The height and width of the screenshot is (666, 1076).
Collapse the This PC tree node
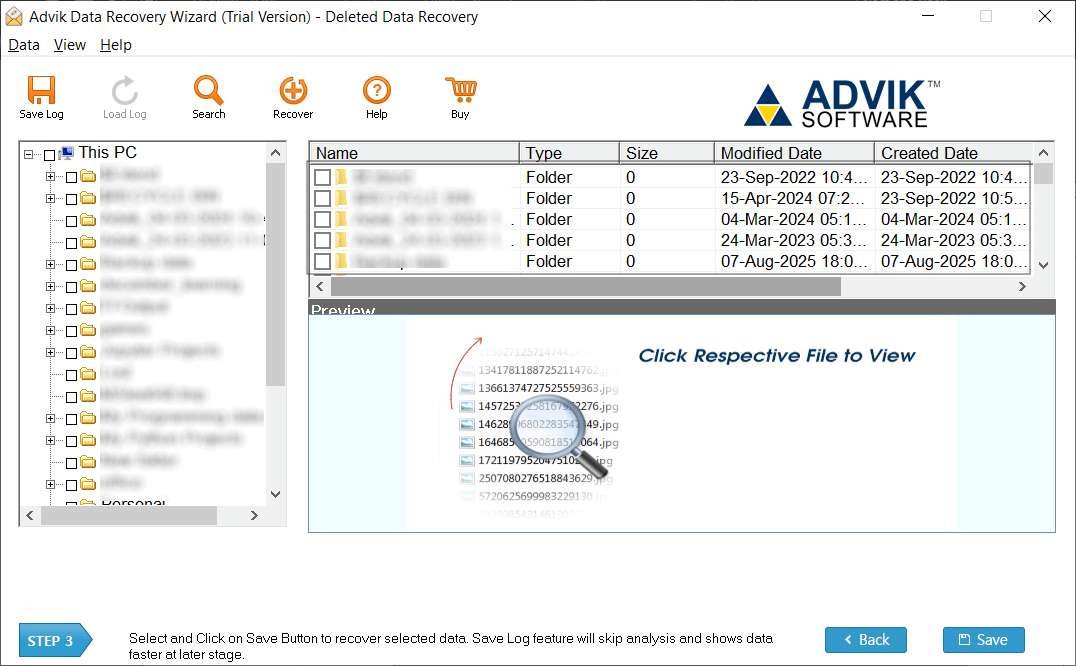(28, 154)
